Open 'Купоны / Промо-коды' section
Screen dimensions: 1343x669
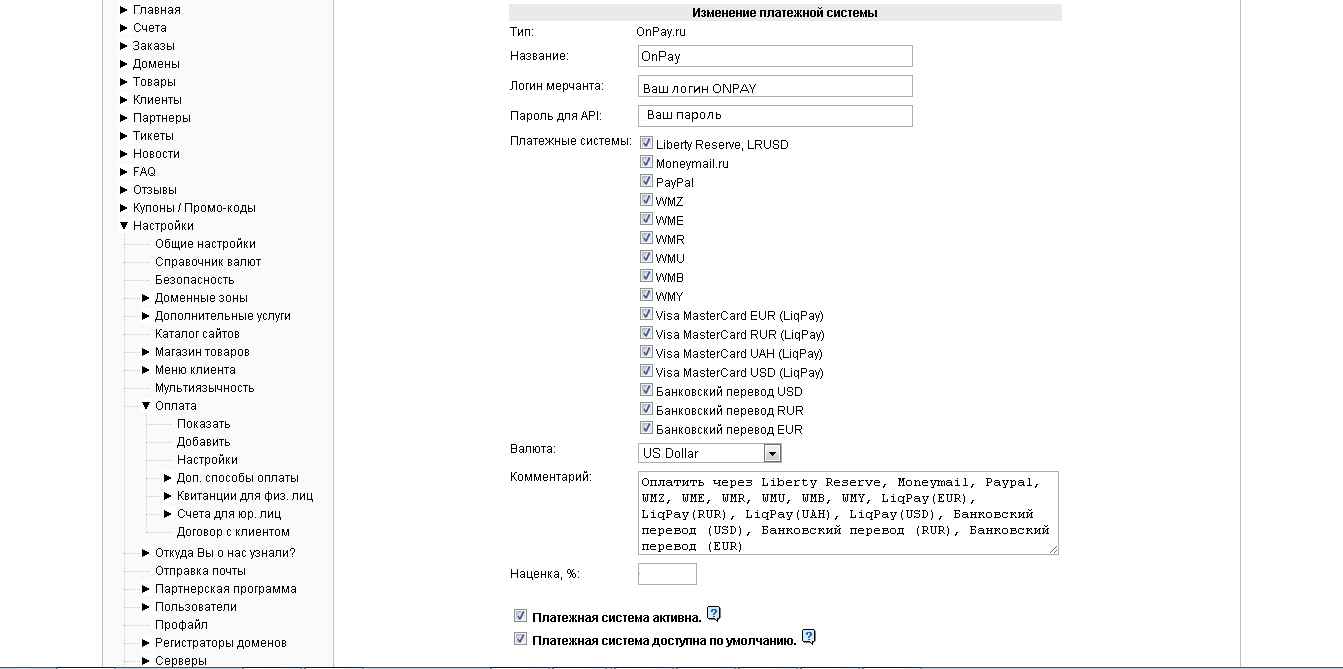pyautogui.click(x=194, y=208)
